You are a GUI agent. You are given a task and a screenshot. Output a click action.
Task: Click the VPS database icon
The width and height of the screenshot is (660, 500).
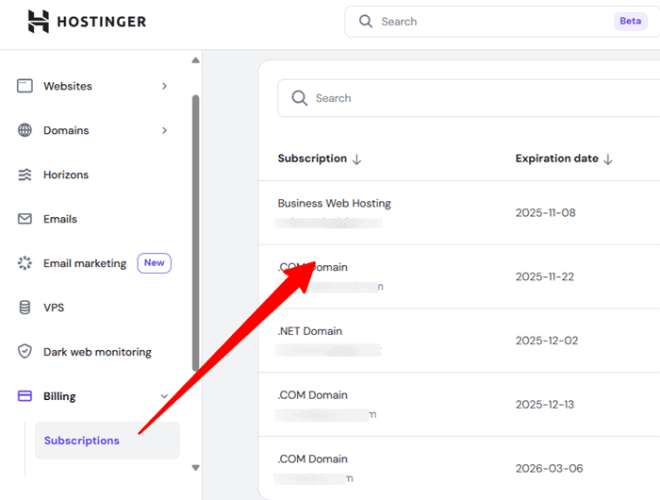[x=25, y=307]
